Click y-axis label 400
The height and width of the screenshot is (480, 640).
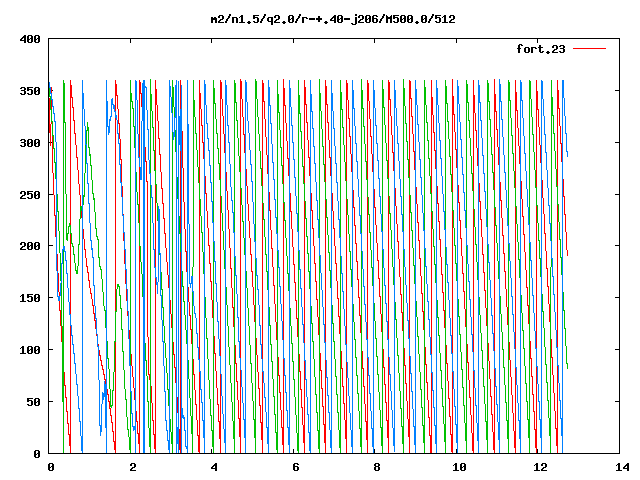pyautogui.click(x=30, y=39)
